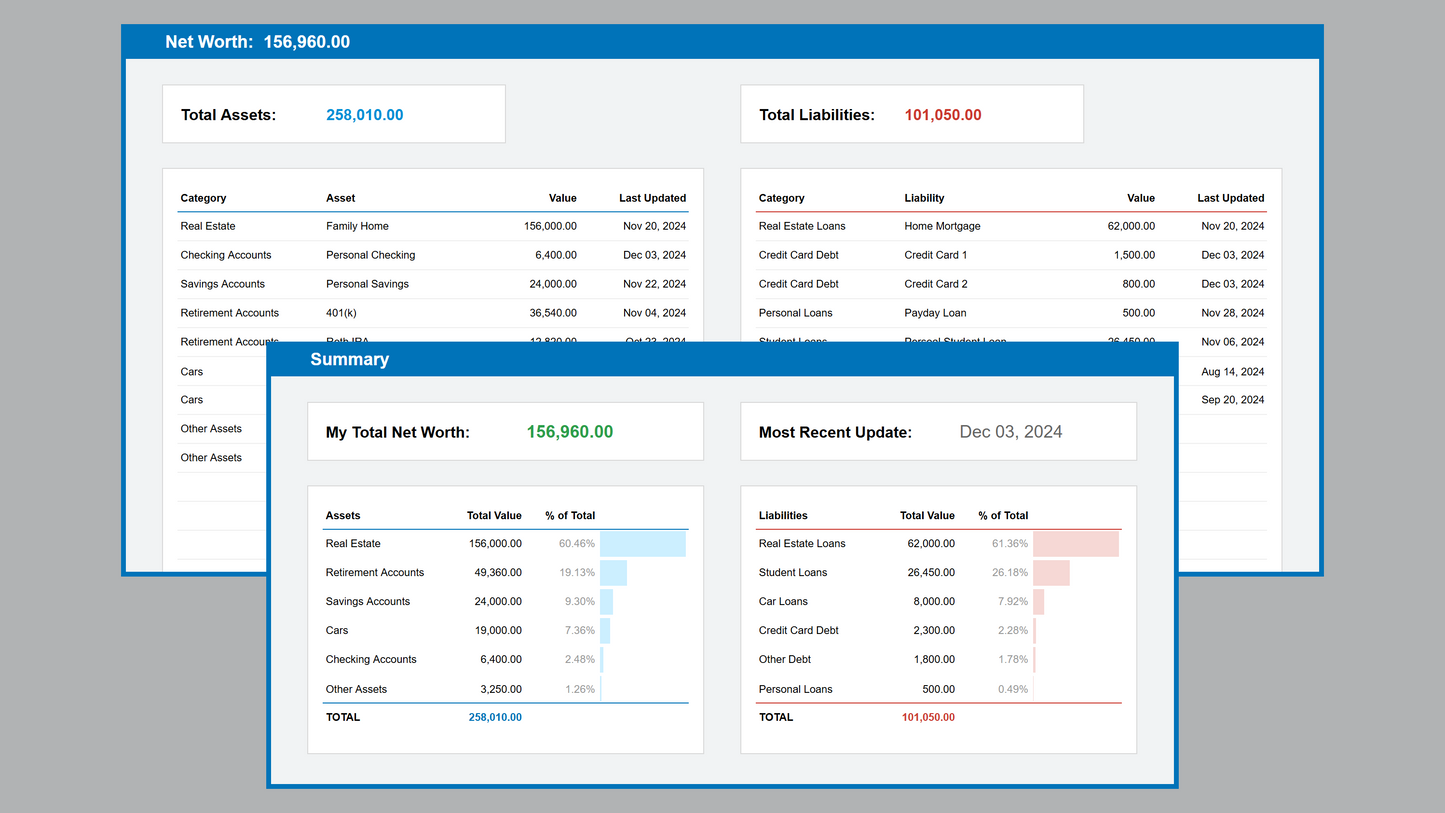Click 500.00 in the Payday Loan row
1445x813 pixels.
1139,313
